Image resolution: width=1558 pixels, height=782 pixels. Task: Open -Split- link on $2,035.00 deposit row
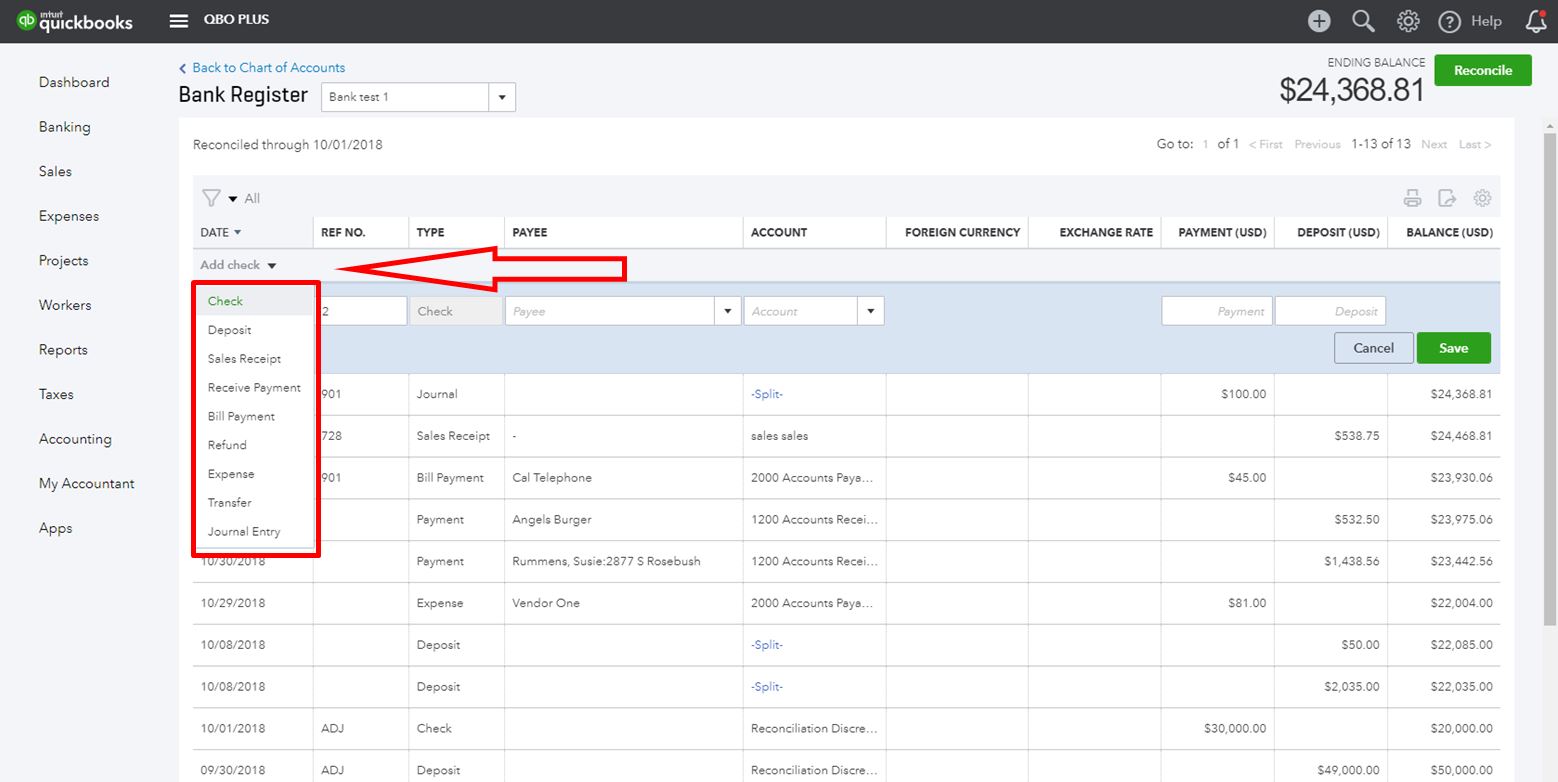(x=767, y=687)
